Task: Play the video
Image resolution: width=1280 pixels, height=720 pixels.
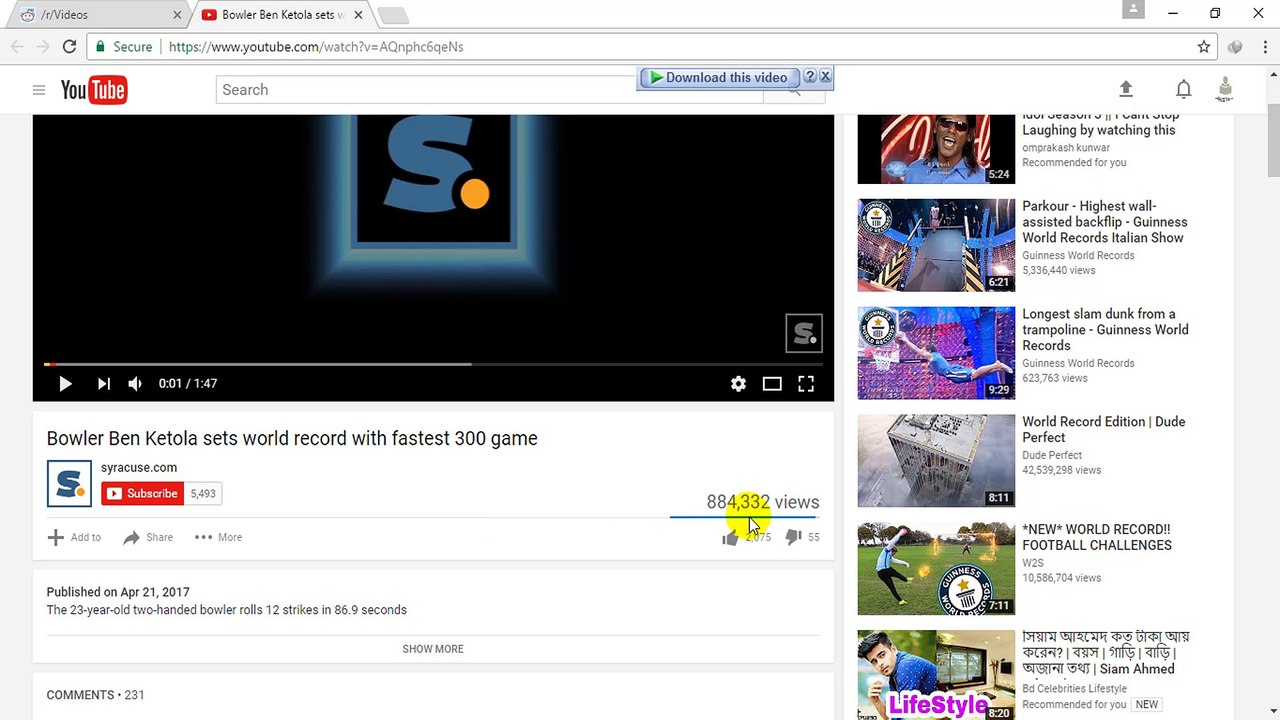Action: [x=65, y=384]
